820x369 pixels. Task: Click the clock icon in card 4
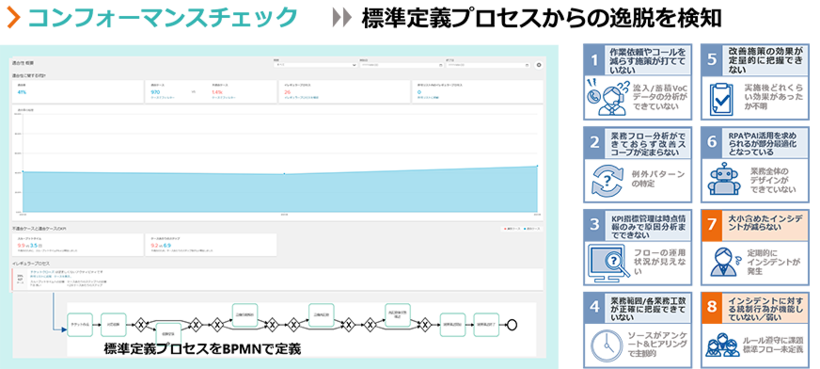pyautogui.click(x=608, y=345)
